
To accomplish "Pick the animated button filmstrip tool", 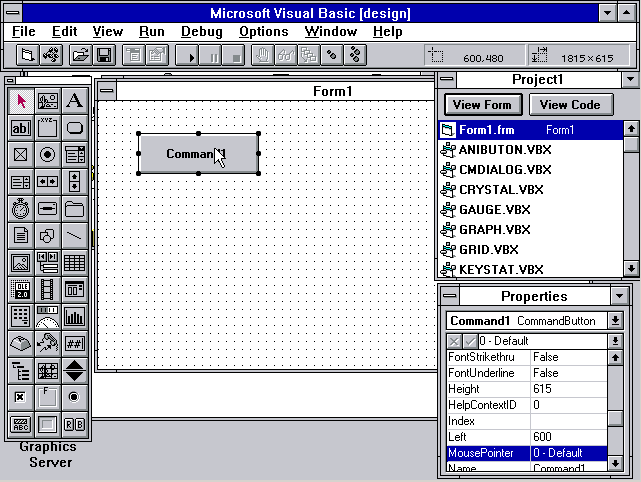I will pyautogui.click(x=47, y=289).
